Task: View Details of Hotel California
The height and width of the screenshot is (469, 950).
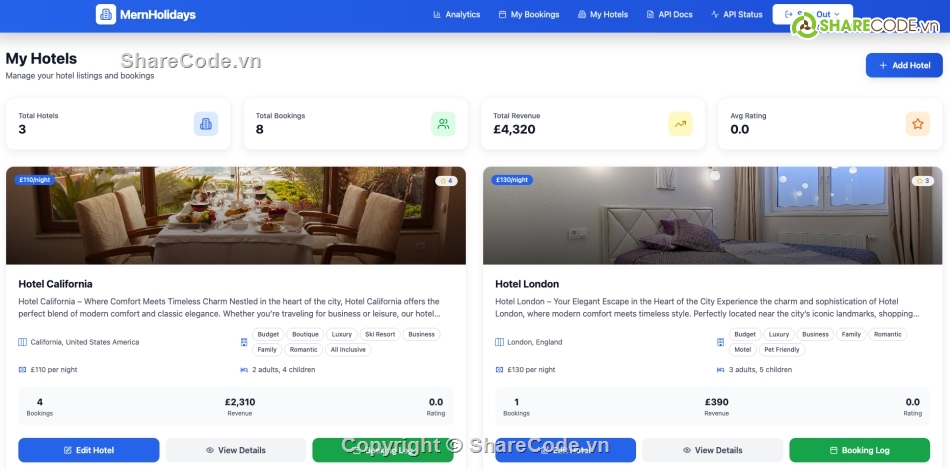Action: tap(236, 450)
